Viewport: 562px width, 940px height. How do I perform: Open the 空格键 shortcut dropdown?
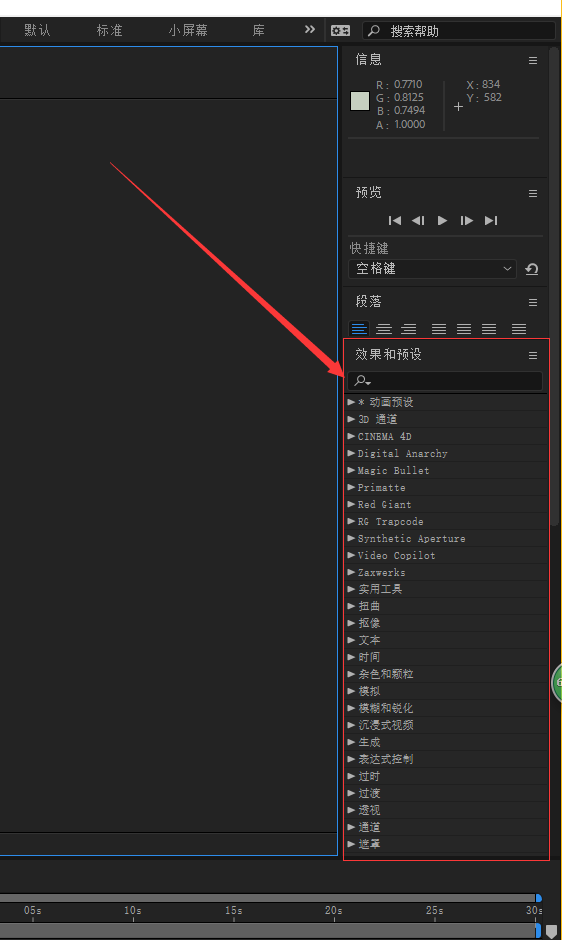(432, 269)
